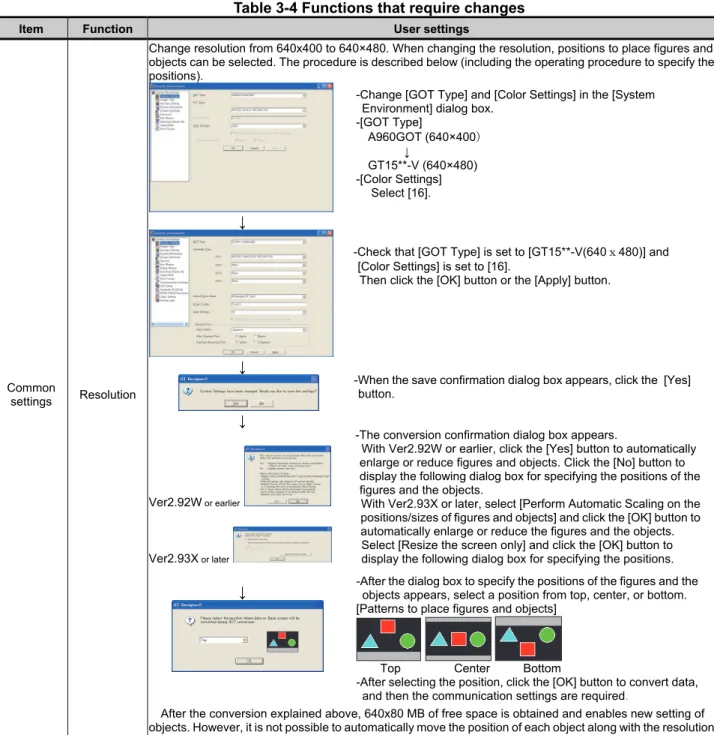Click No in the save confirmation dialog

(262, 404)
